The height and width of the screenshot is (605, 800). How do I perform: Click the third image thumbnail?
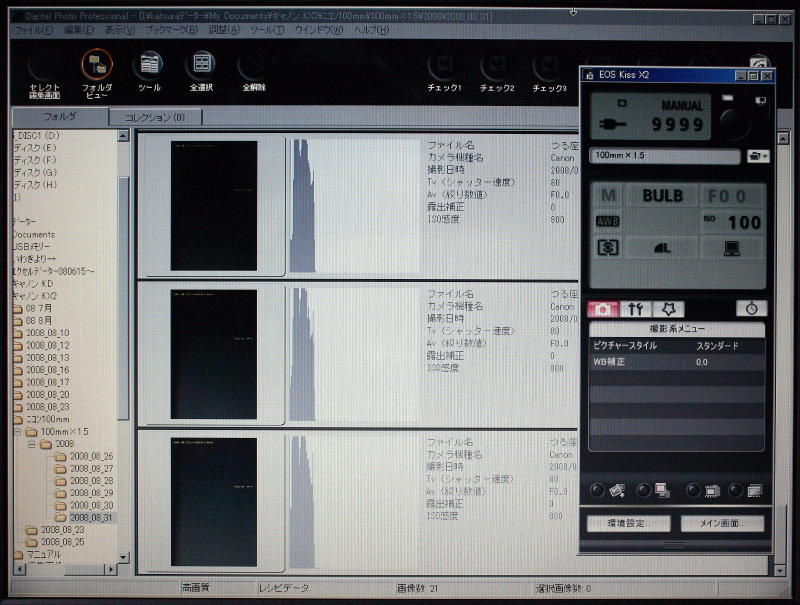214,502
